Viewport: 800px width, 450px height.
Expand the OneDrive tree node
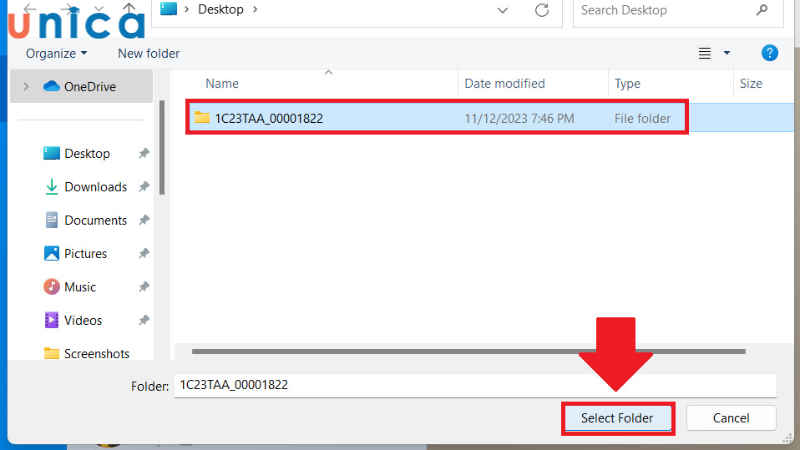coord(26,87)
